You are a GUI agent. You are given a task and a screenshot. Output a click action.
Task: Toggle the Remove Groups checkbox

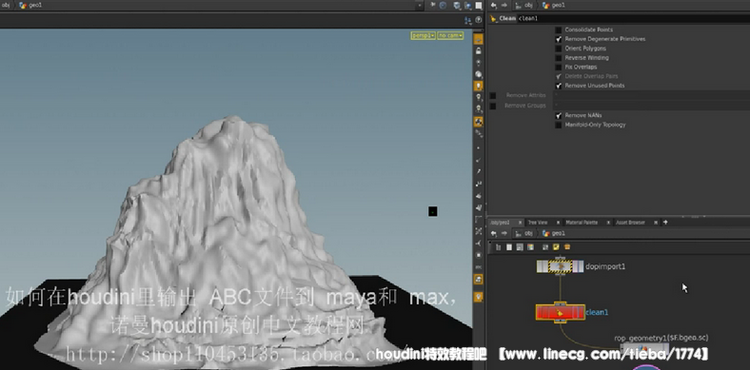pyautogui.click(x=493, y=106)
